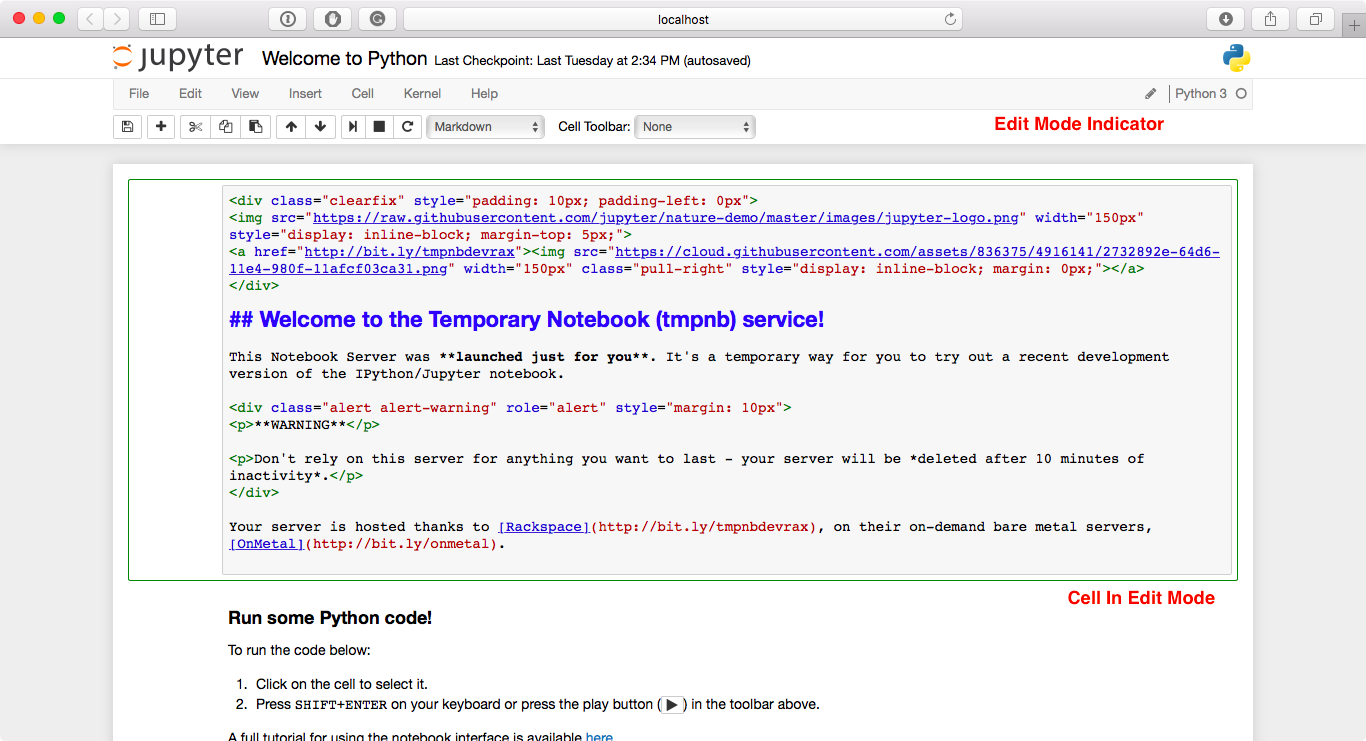
Task: Run the cell with the play-step icon
Action: [x=352, y=127]
